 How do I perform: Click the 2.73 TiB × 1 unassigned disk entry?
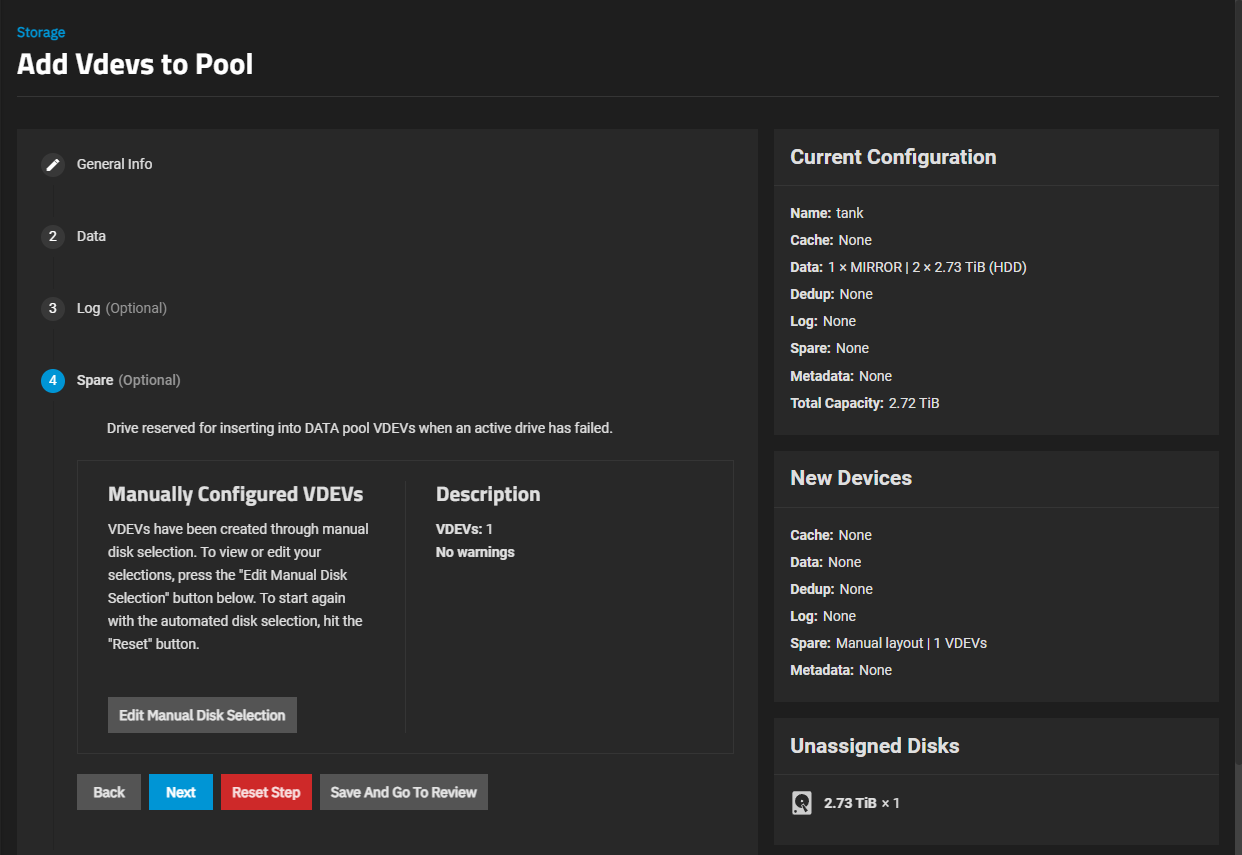[861, 803]
